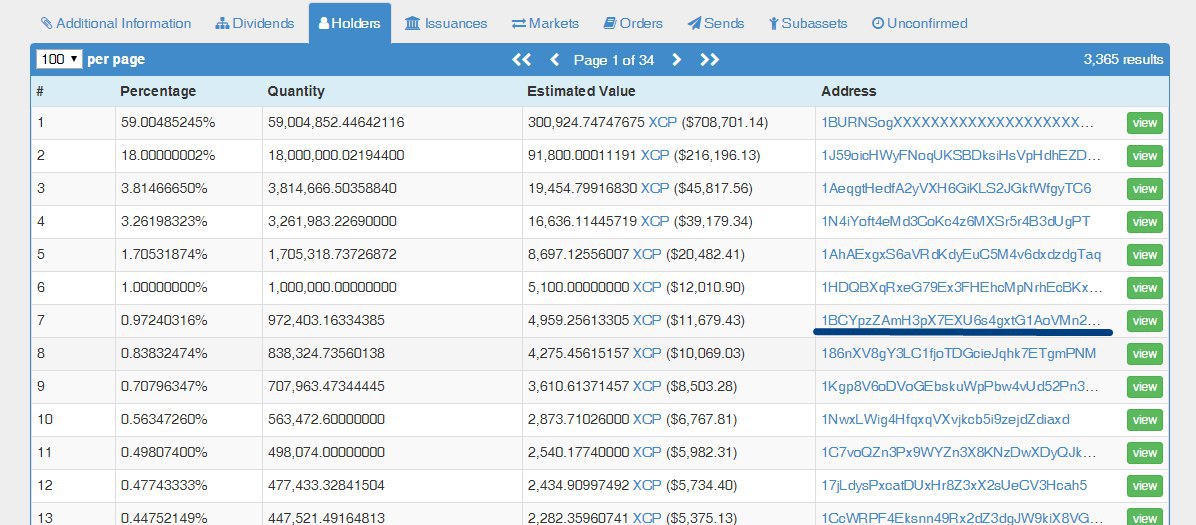Jump to first page double-chevron icon
1196x525 pixels.
pos(522,60)
